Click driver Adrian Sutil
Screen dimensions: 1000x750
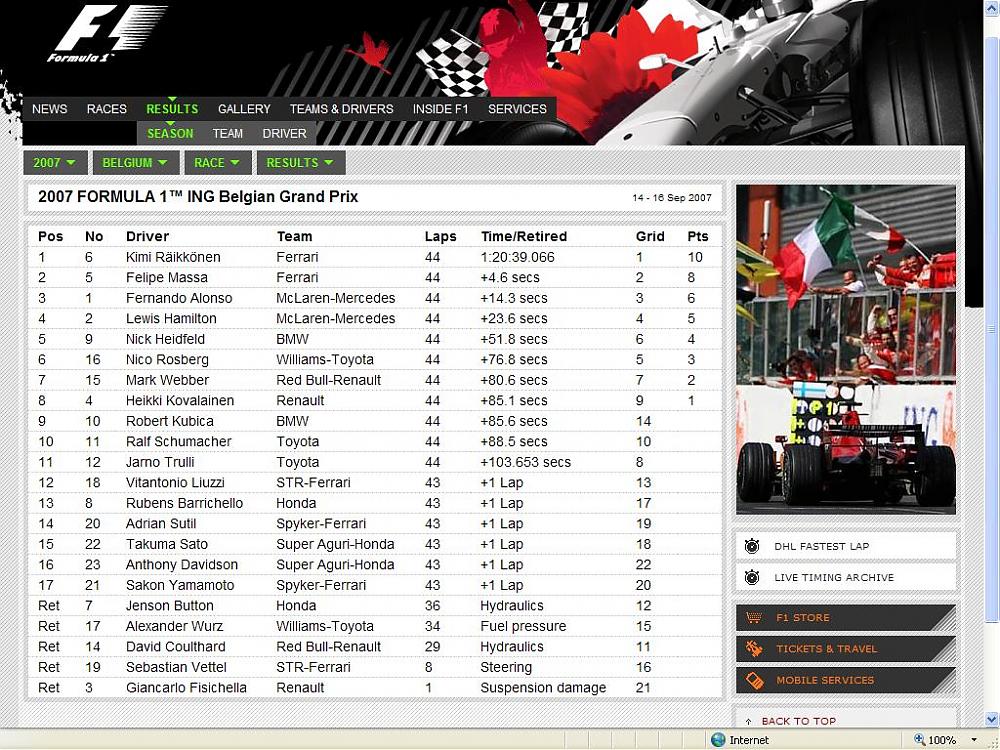click(161, 524)
